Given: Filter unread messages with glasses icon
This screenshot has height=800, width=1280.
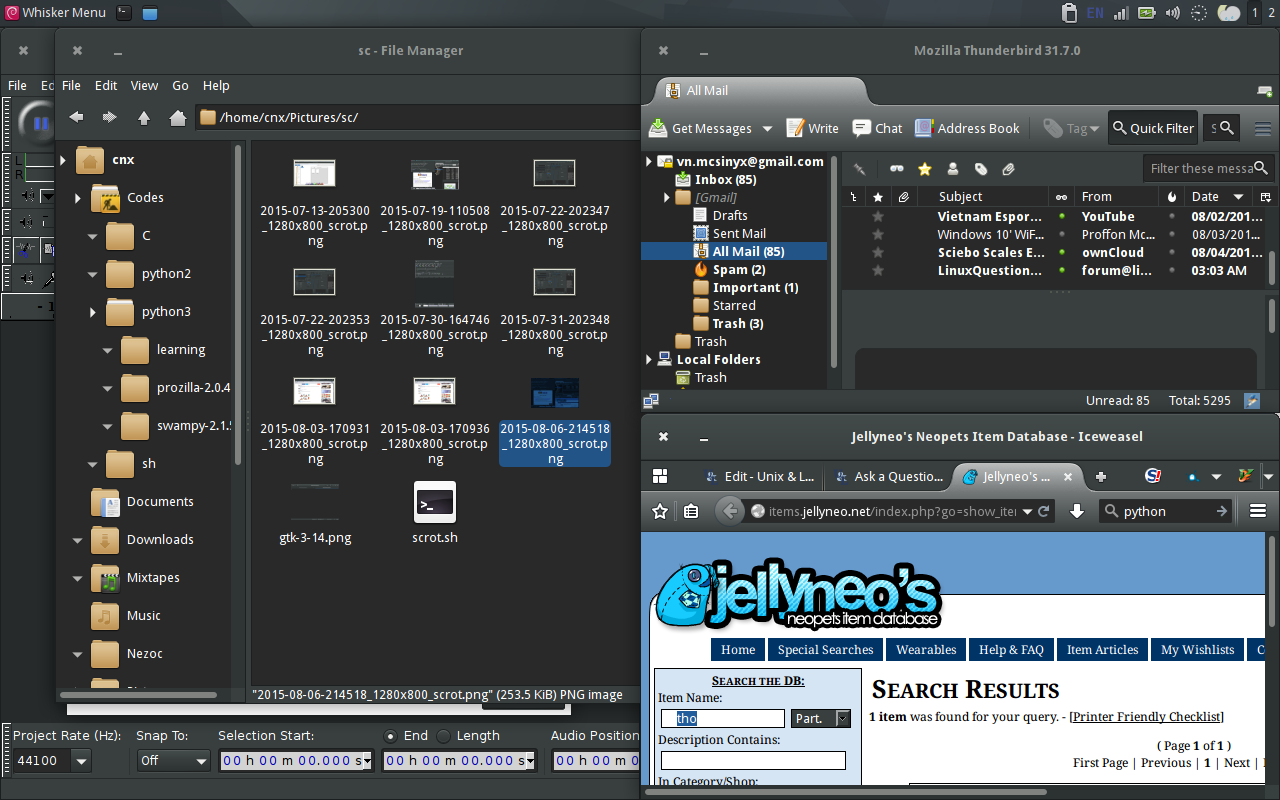Looking at the screenshot, I should tap(897, 169).
